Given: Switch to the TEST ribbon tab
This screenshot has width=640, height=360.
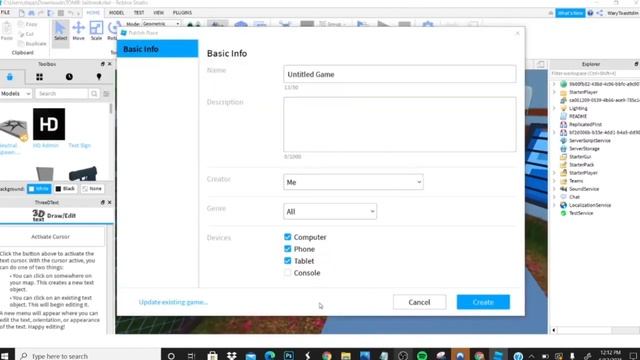Looking at the screenshot, I should [x=139, y=13].
